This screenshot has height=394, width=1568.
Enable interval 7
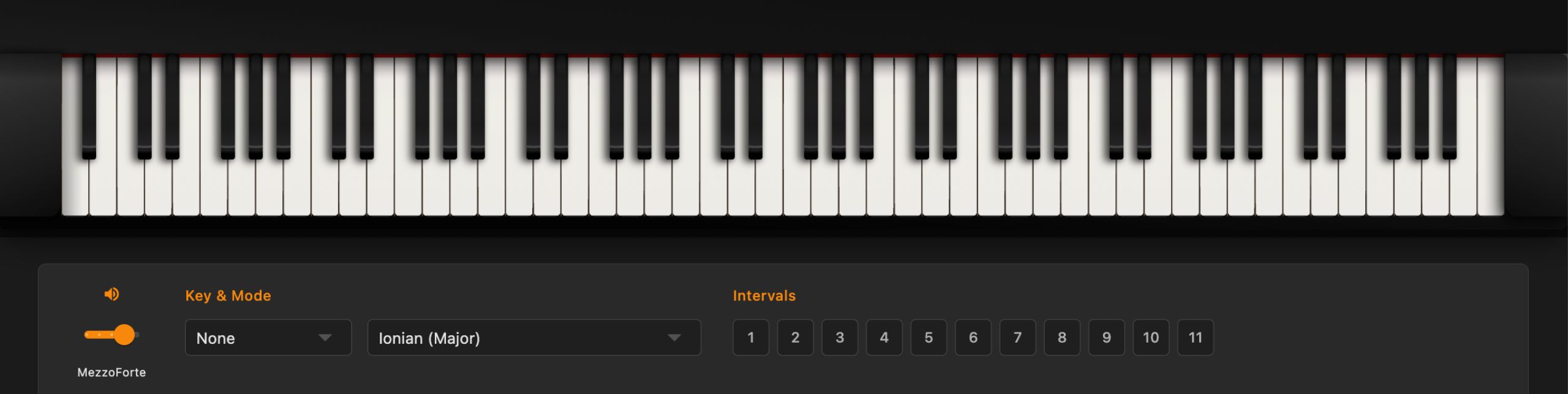1017,337
